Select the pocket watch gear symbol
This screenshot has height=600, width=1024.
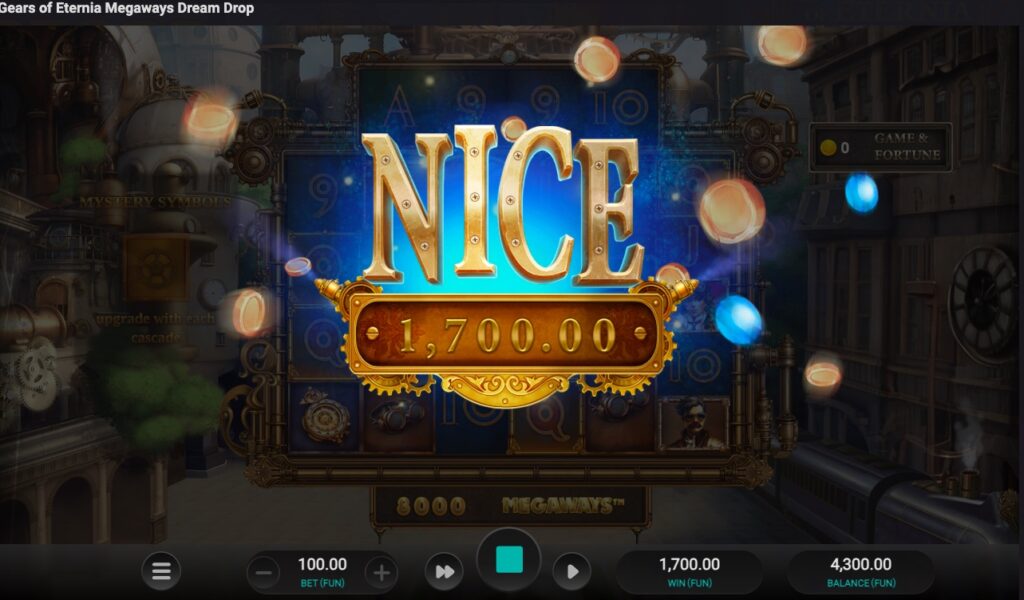[x=325, y=418]
